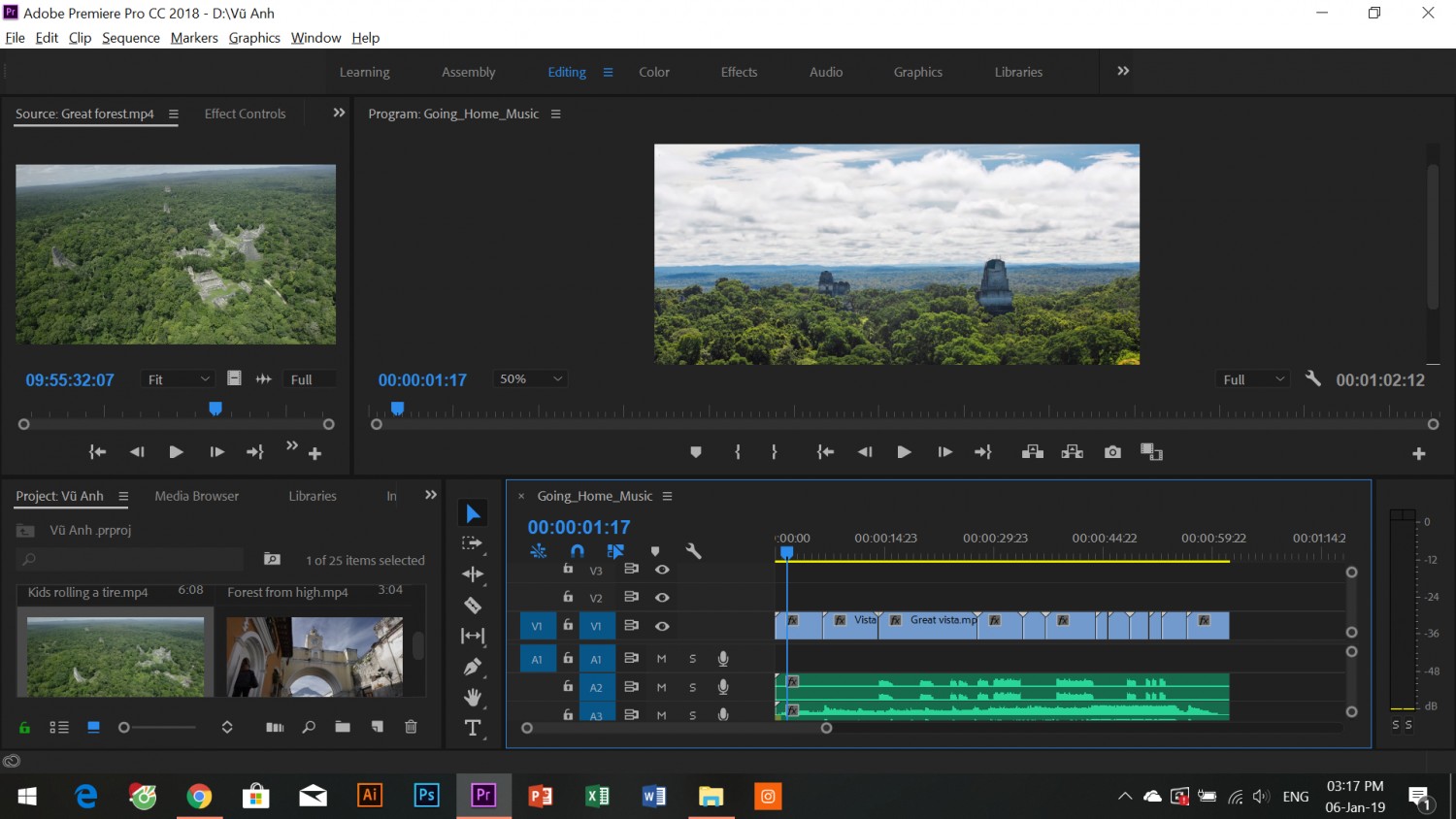Open Program monitor zoom level 50% dropdown
The image size is (1456, 819).
[530, 378]
